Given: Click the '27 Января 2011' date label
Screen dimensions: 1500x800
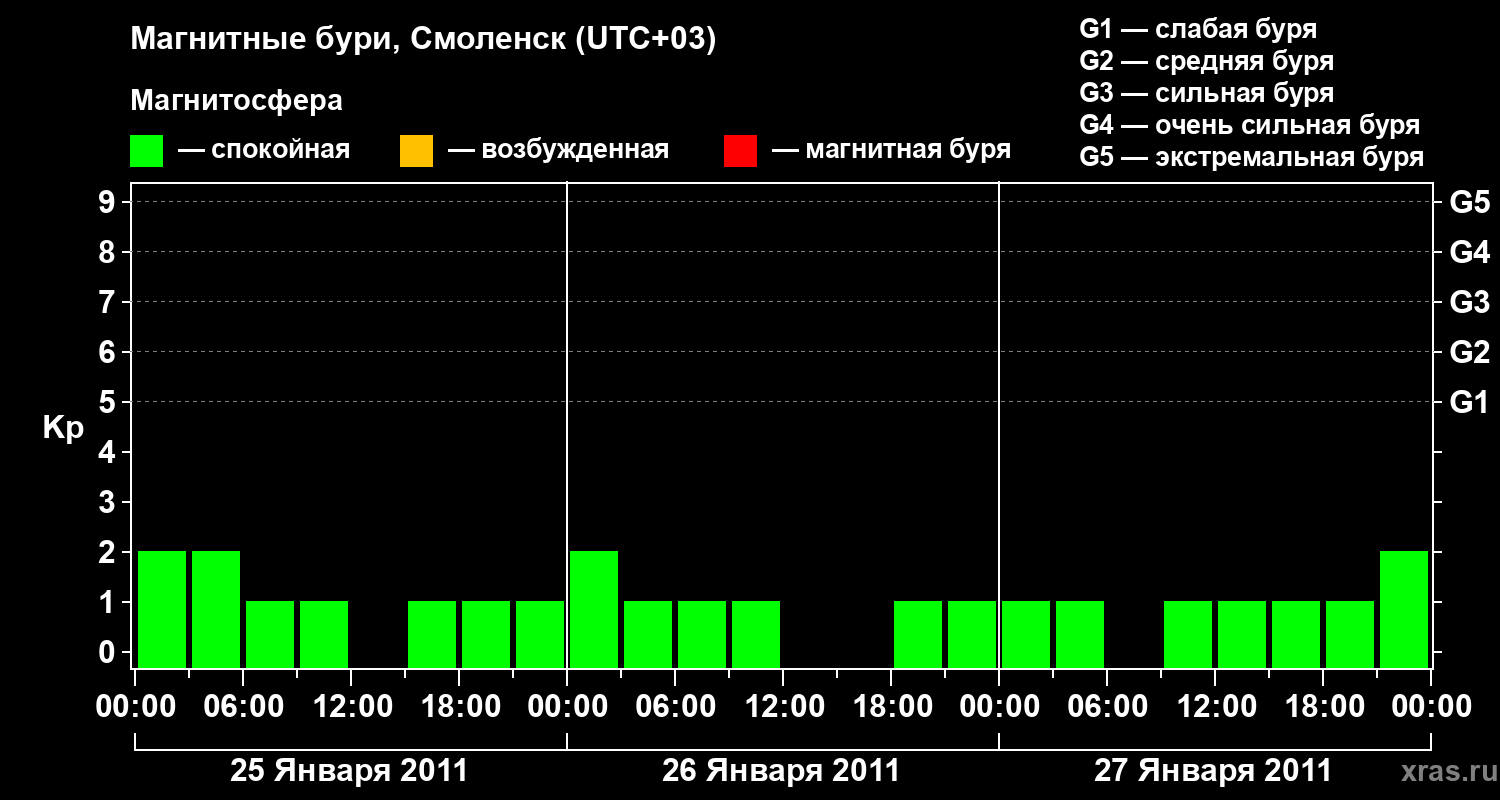Looking at the screenshot, I should [1213, 771].
